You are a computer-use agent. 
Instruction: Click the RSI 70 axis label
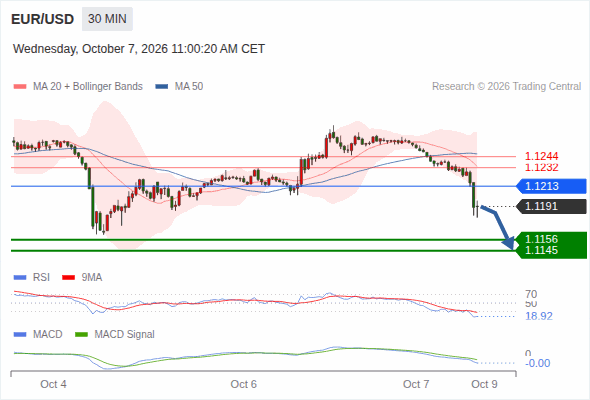point(531,294)
